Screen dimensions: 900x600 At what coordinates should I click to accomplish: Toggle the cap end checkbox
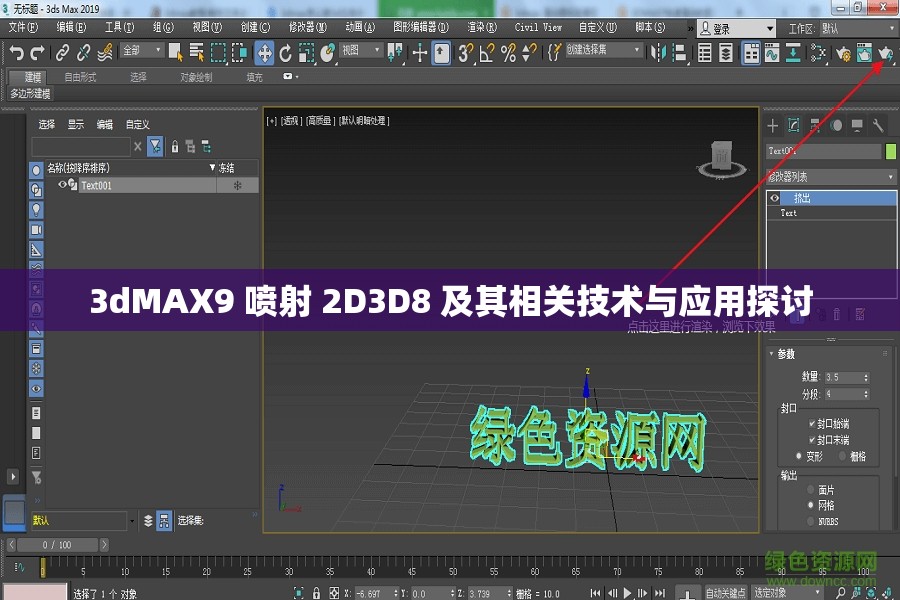coord(812,440)
